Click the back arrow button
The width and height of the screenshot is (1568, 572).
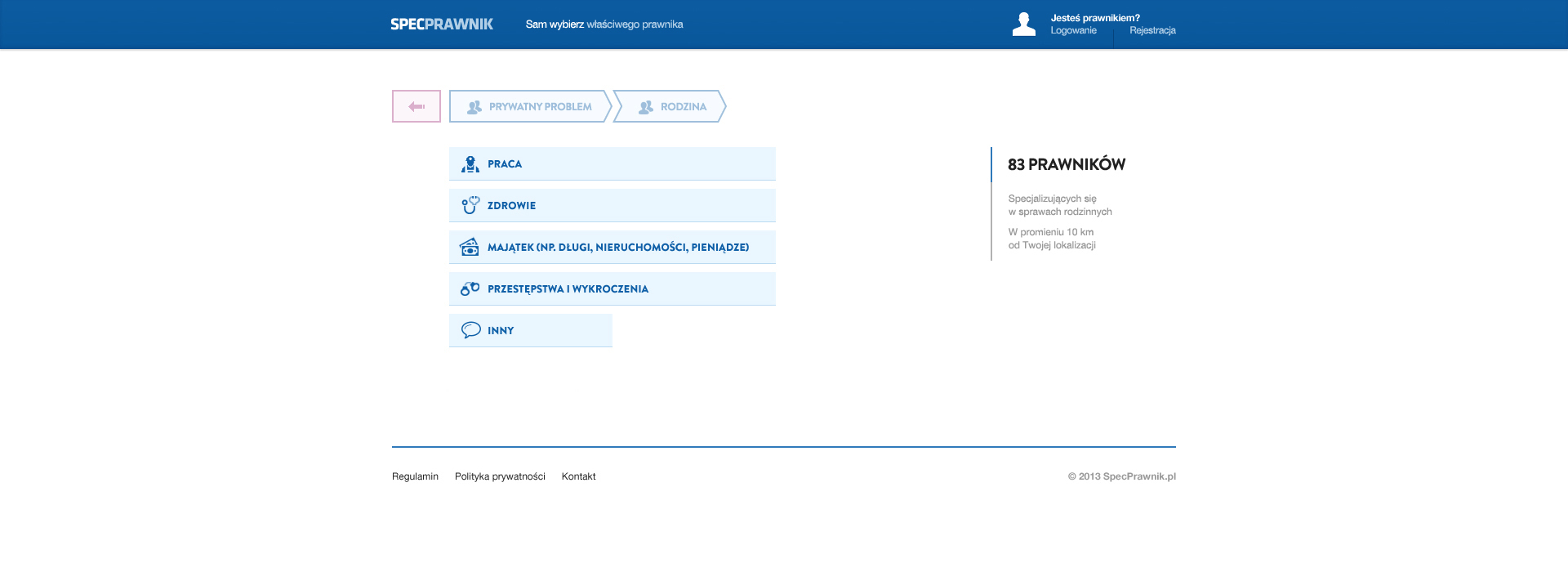point(416,106)
